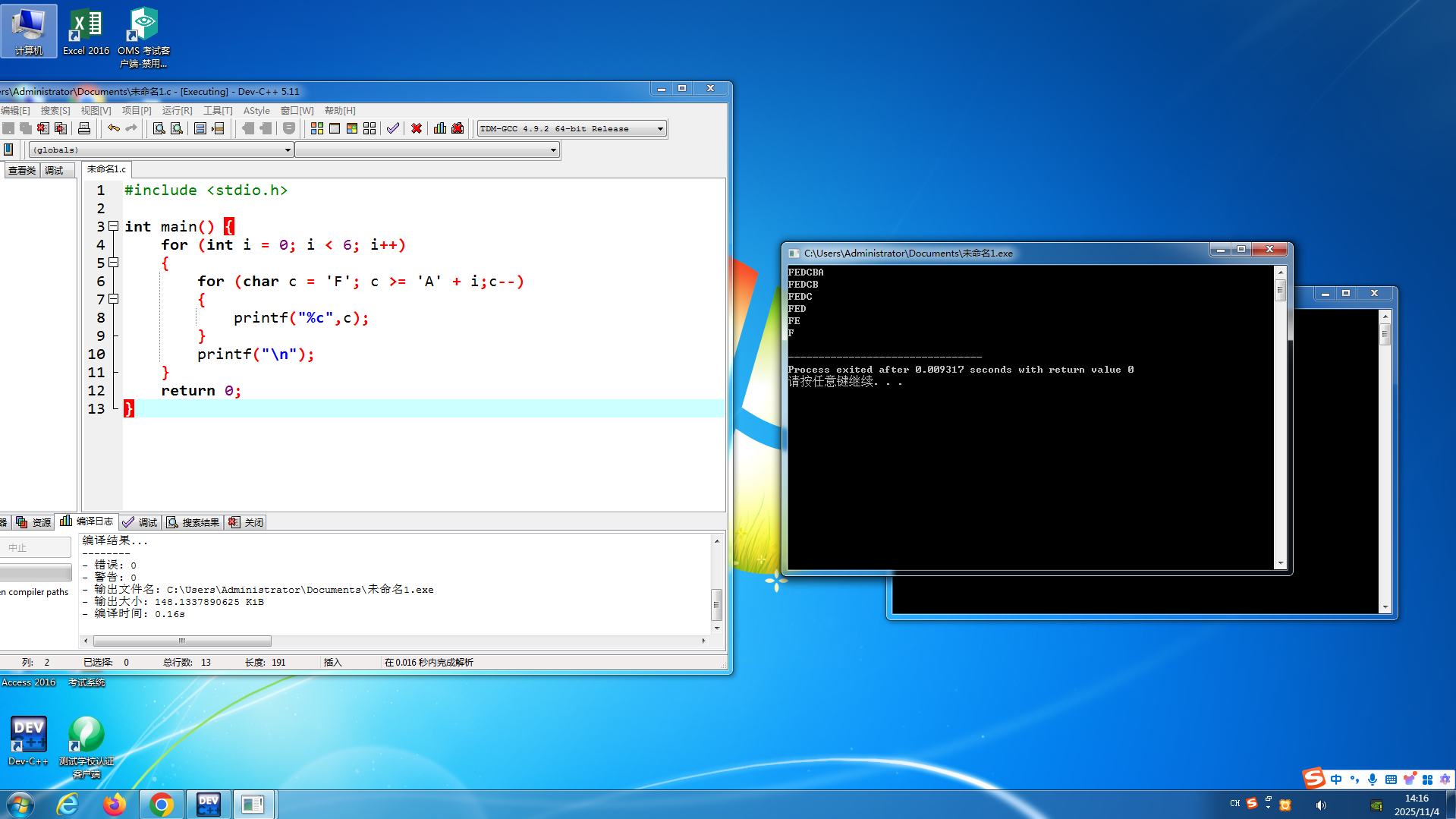The image size is (1456, 819).
Task: Switch to the 编译日志 bottom tab
Action: coord(87,521)
